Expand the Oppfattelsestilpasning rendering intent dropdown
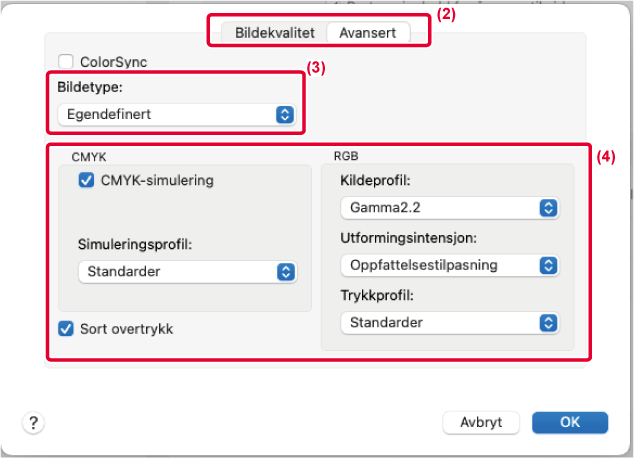 coord(450,266)
